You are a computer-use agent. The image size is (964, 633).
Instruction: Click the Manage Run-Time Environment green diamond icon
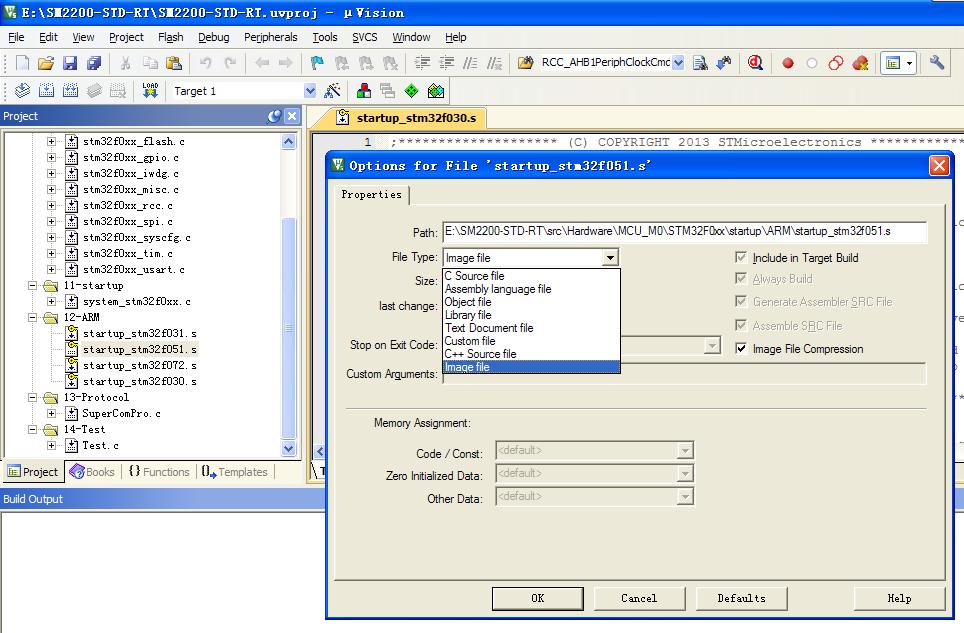[x=411, y=91]
